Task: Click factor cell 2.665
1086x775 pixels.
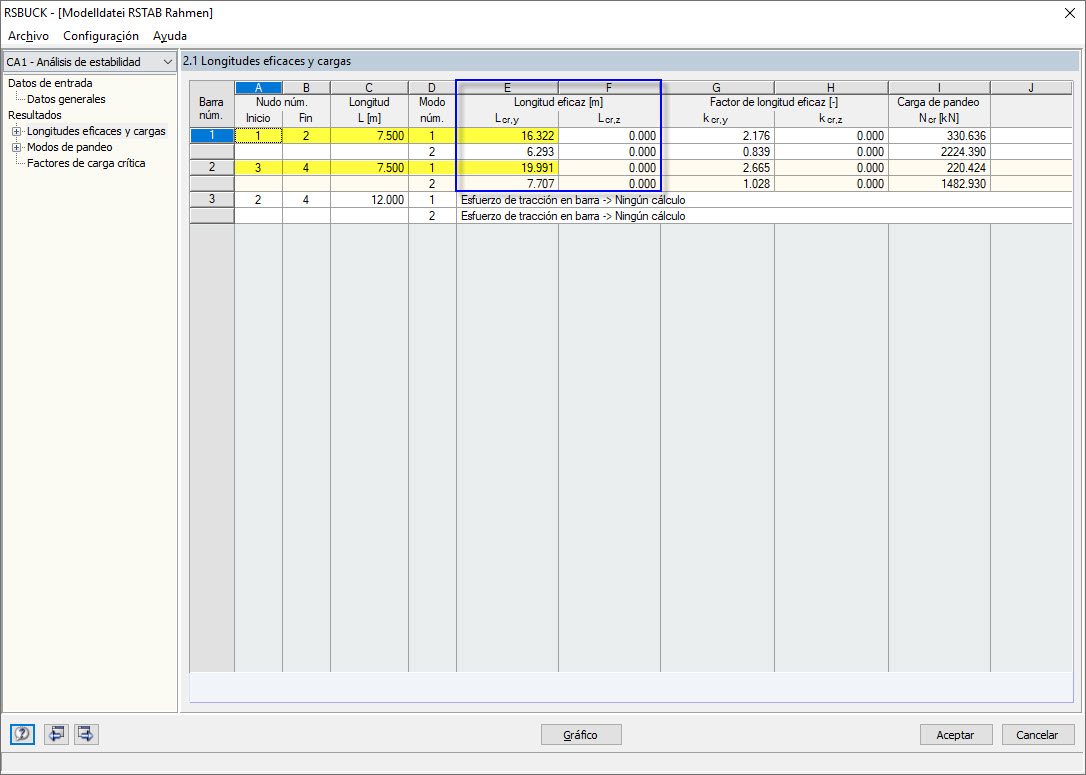Action: 718,168
